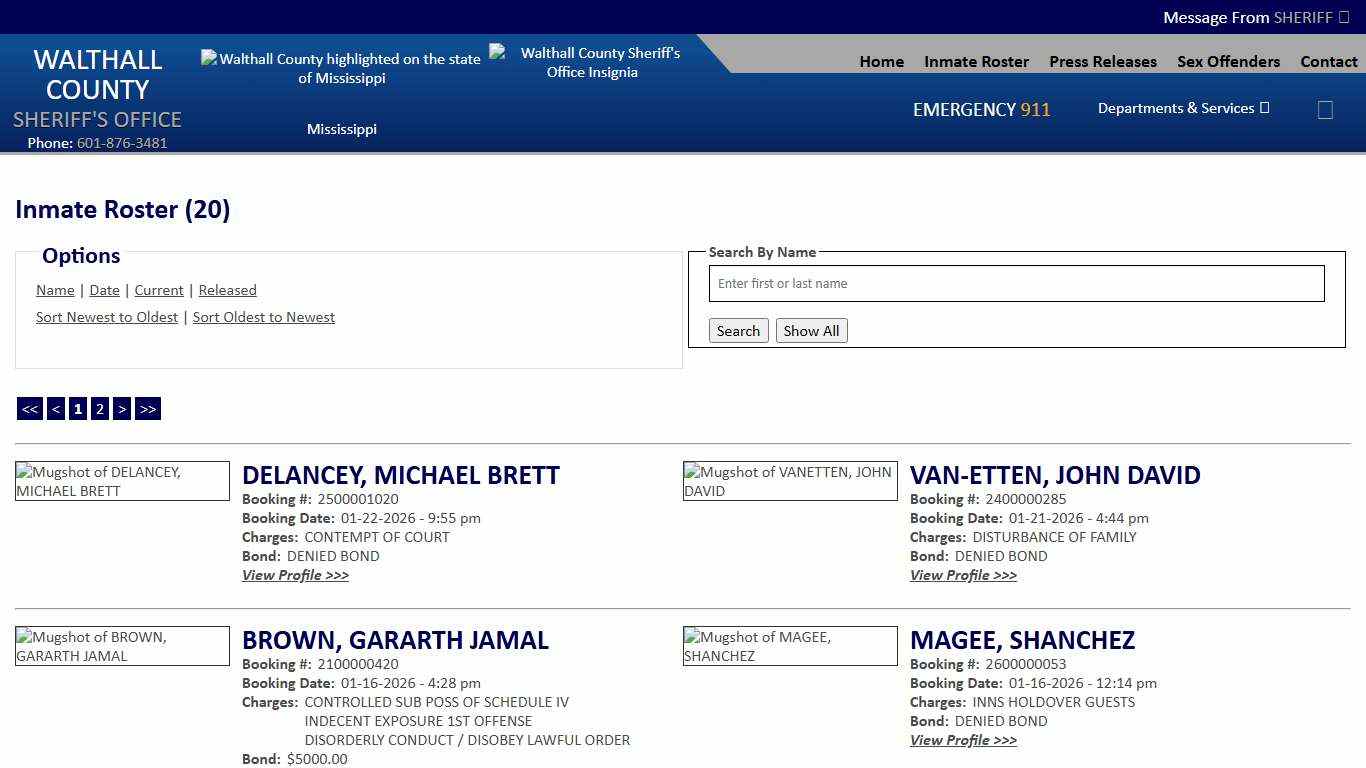Click the next page arrow control
The image size is (1366, 768).
coord(122,408)
